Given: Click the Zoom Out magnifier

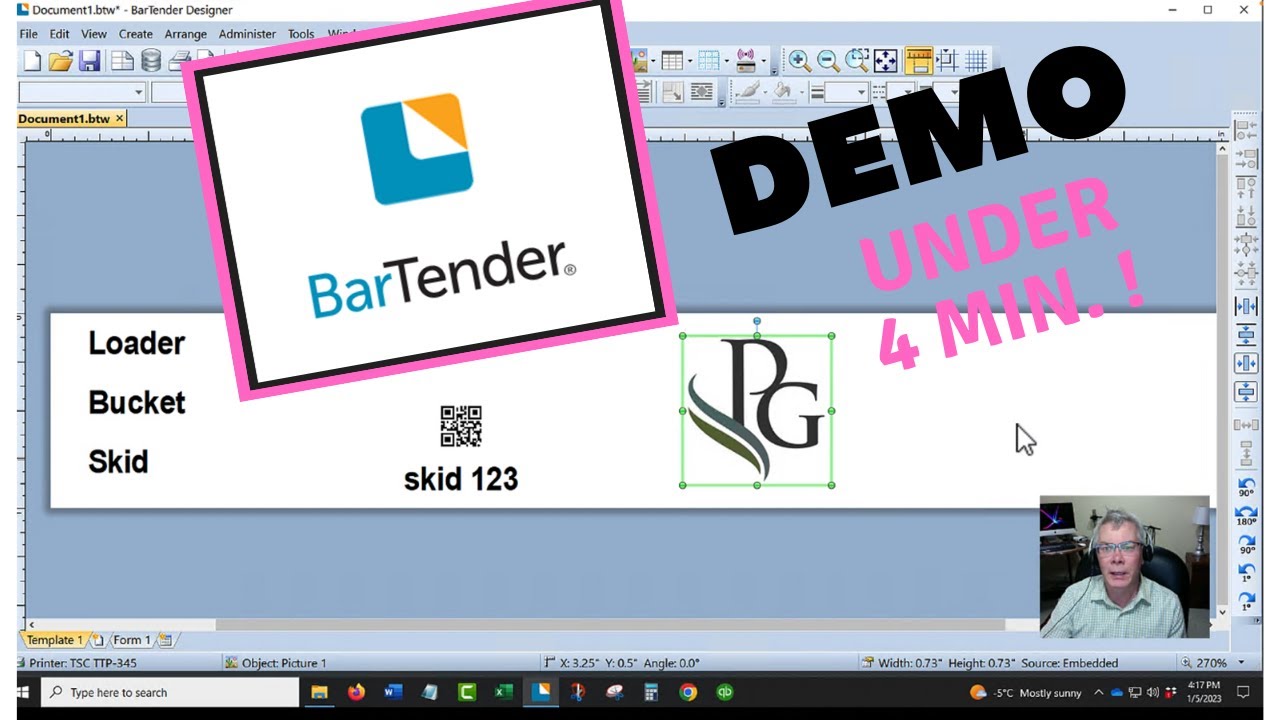Looking at the screenshot, I should 828,61.
